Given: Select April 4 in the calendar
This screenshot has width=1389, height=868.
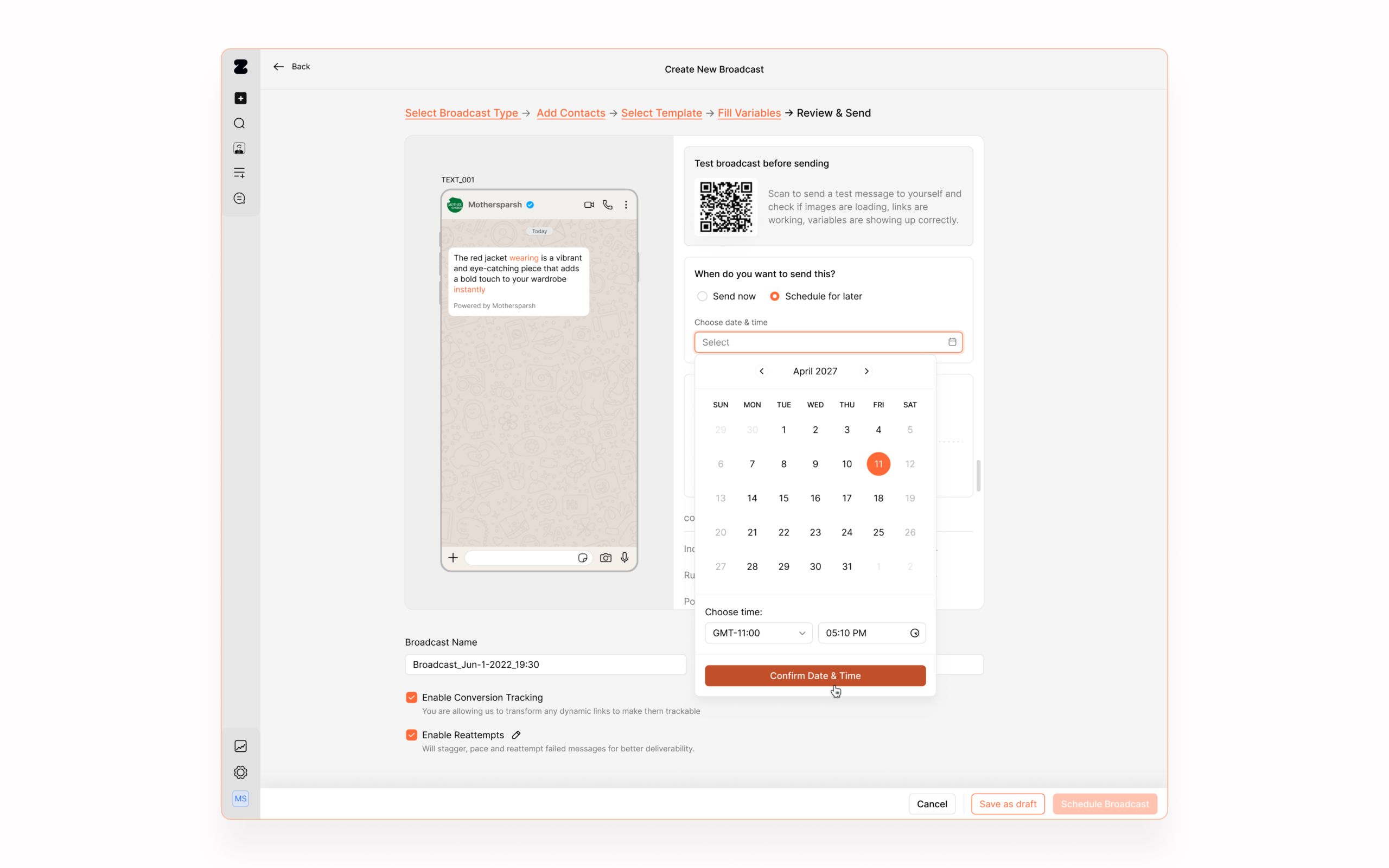Looking at the screenshot, I should [878, 430].
